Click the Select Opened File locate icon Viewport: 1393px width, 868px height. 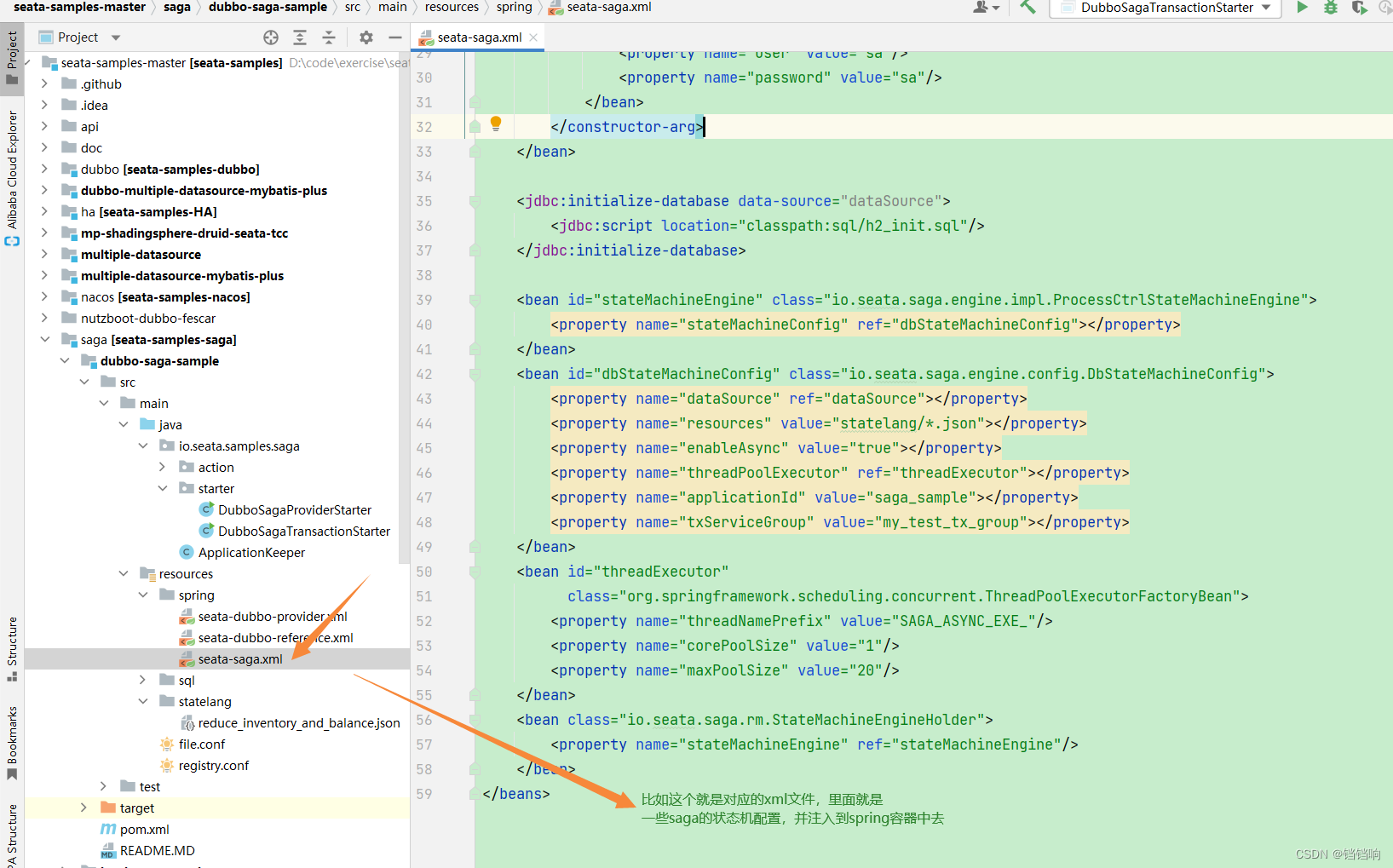pos(271,37)
